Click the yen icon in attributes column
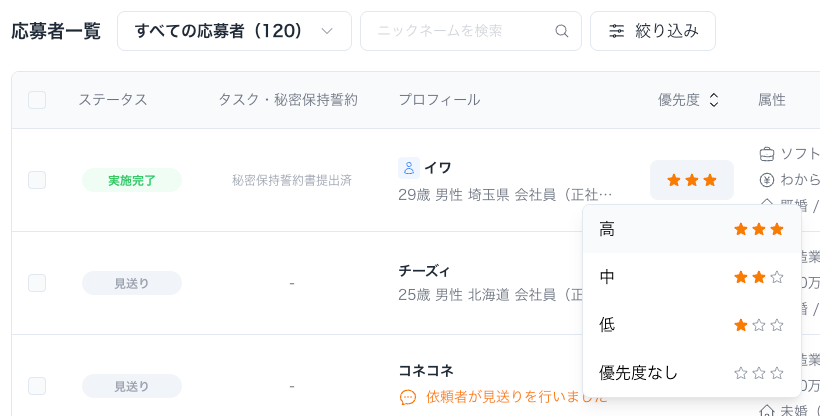 767,180
